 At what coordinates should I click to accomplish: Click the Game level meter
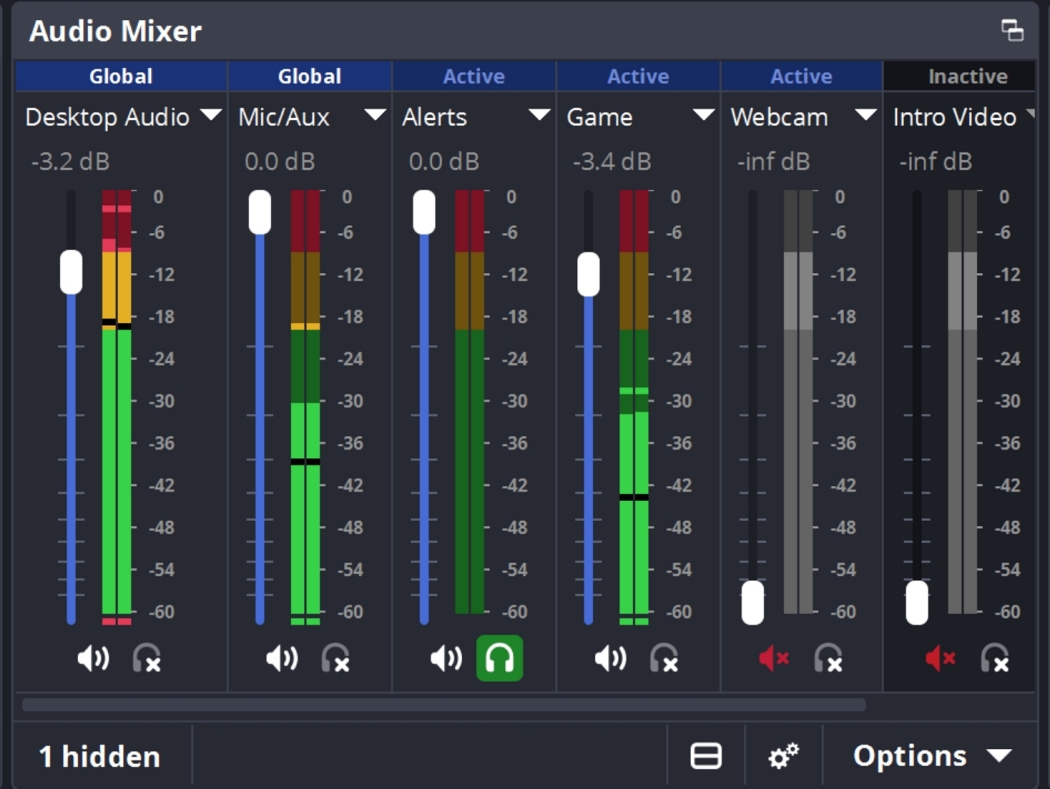pos(634,407)
